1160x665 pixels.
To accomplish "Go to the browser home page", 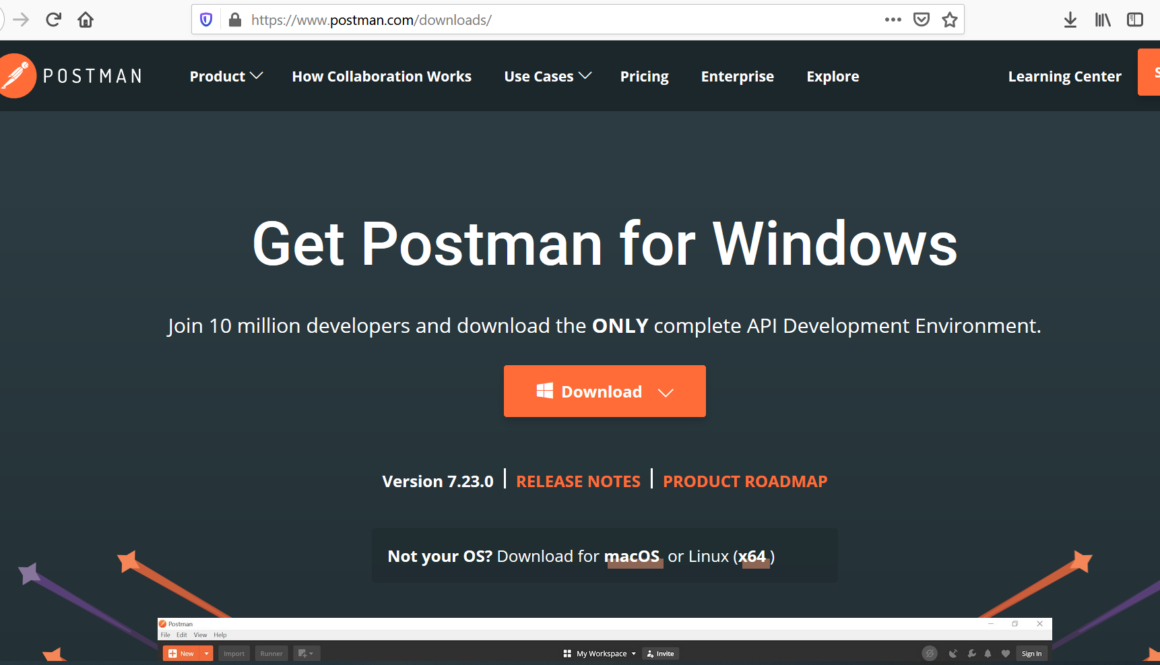I will pyautogui.click(x=86, y=19).
